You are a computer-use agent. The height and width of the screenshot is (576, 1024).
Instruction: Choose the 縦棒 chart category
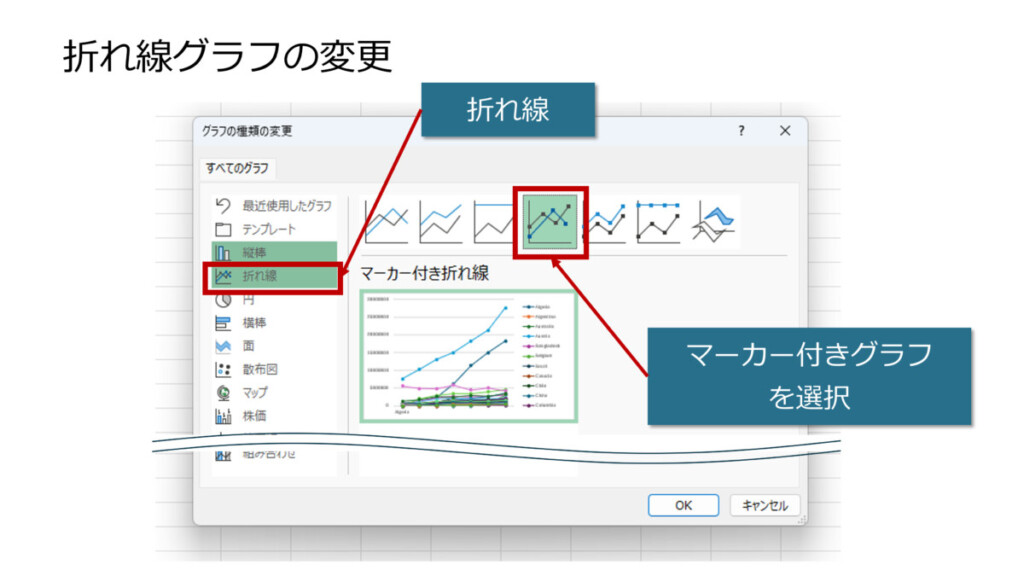point(256,253)
